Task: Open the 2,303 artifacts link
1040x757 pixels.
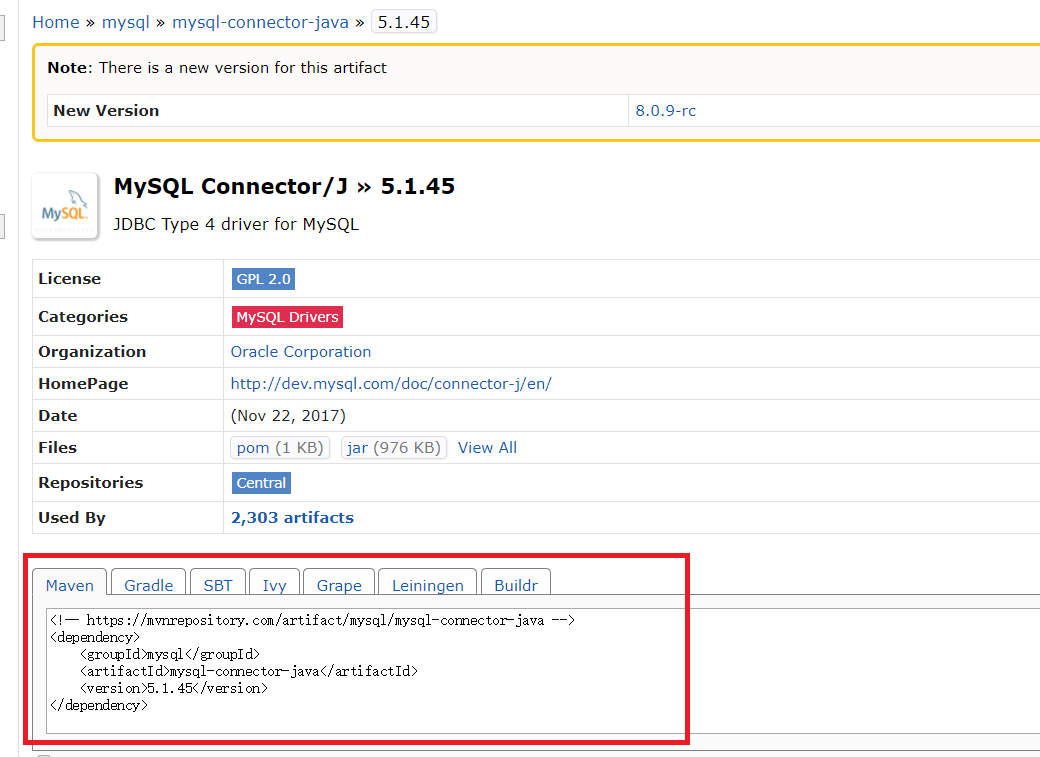Action: (292, 517)
